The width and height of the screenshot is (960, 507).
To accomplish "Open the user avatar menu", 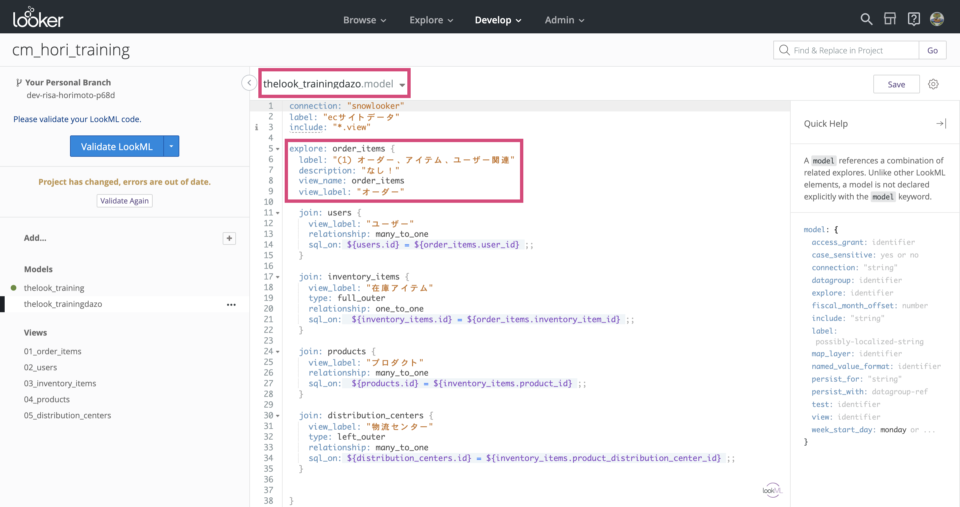I will tap(937, 19).
